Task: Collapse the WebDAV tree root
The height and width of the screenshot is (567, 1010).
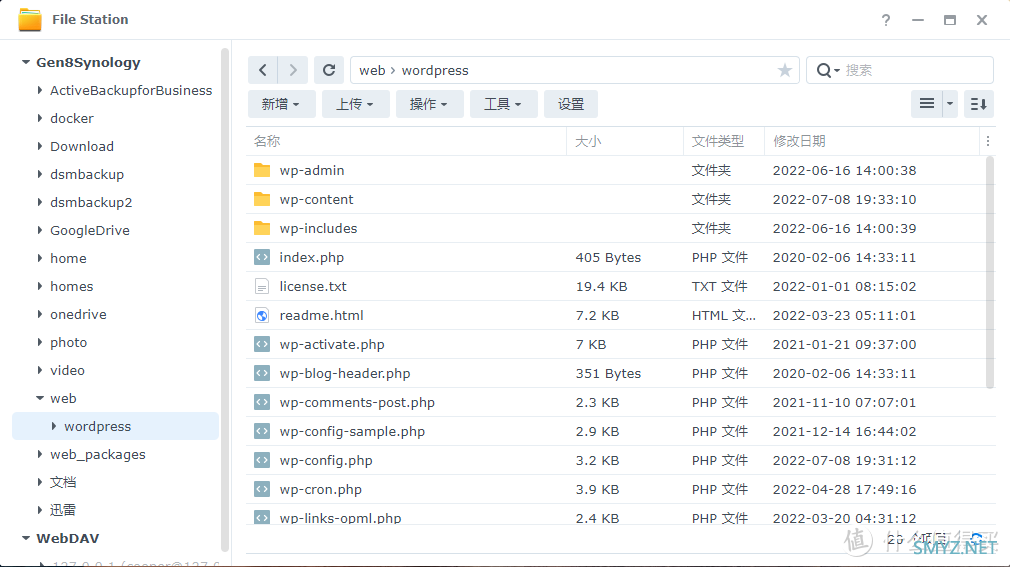Action: tap(26, 538)
